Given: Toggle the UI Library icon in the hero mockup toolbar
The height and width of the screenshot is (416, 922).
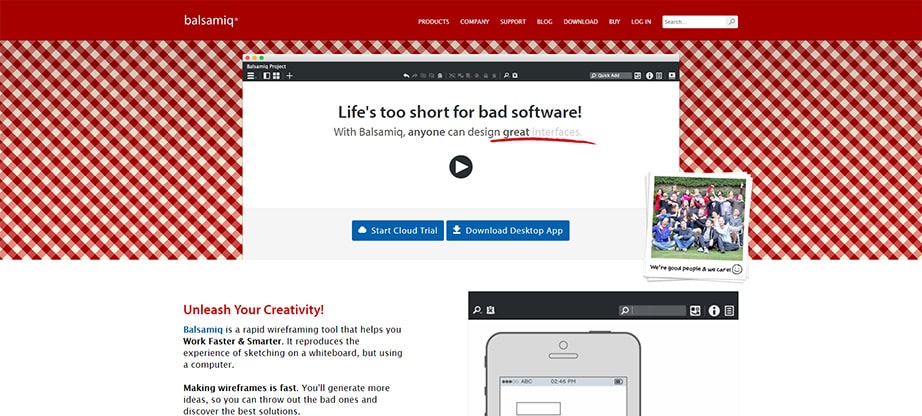Looking at the screenshot, I should pyautogui.click(x=638, y=76).
